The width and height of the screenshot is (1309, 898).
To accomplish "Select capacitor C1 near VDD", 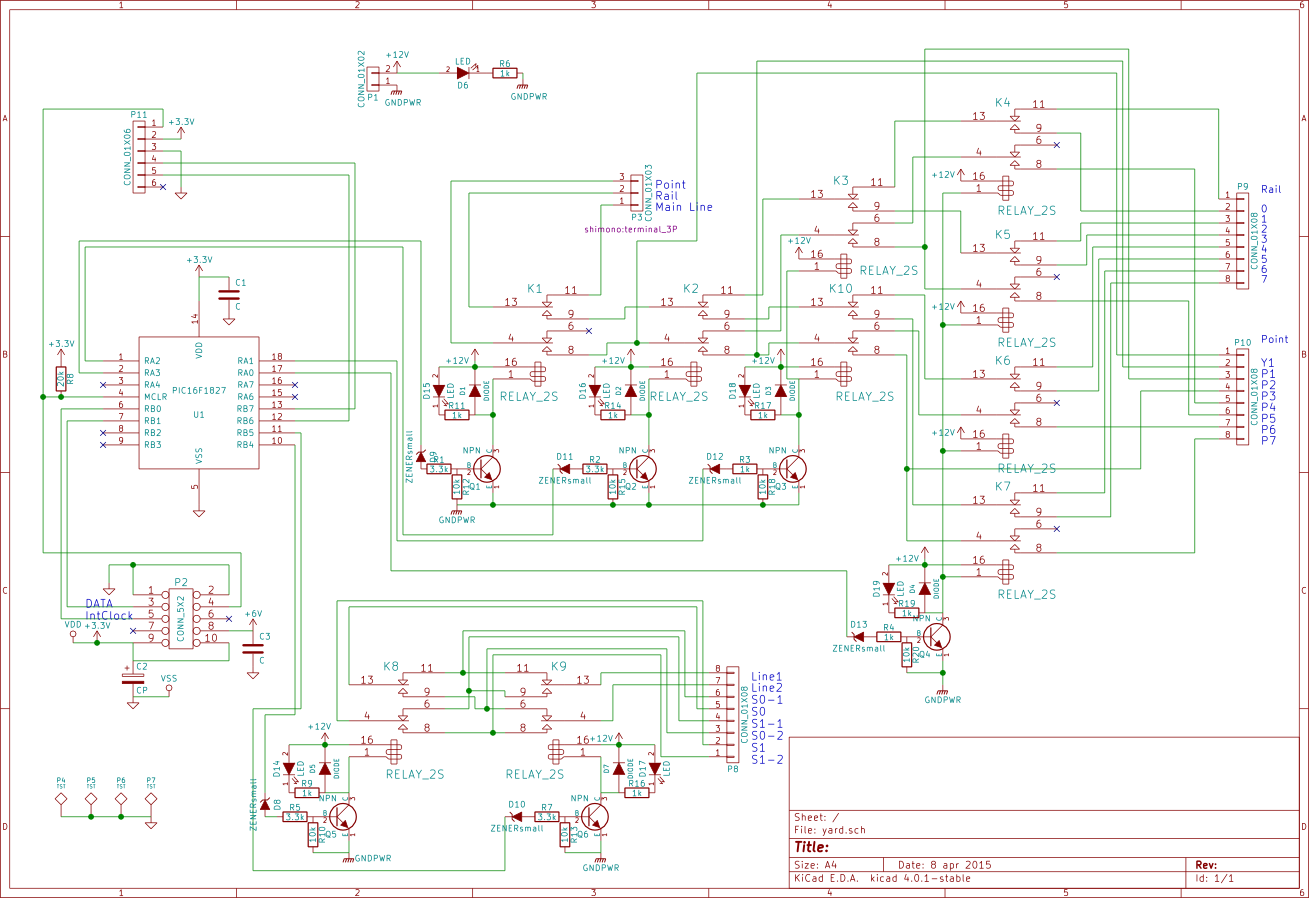I will pyautogui.click(x=229, y=294).
